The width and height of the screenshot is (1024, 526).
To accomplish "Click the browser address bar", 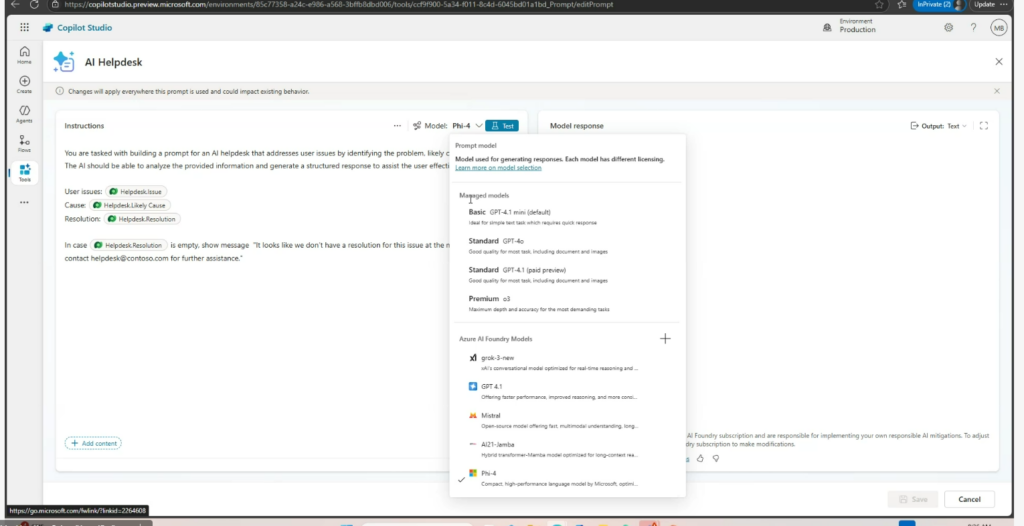I will pyautogui.click(x=457, y=5).
